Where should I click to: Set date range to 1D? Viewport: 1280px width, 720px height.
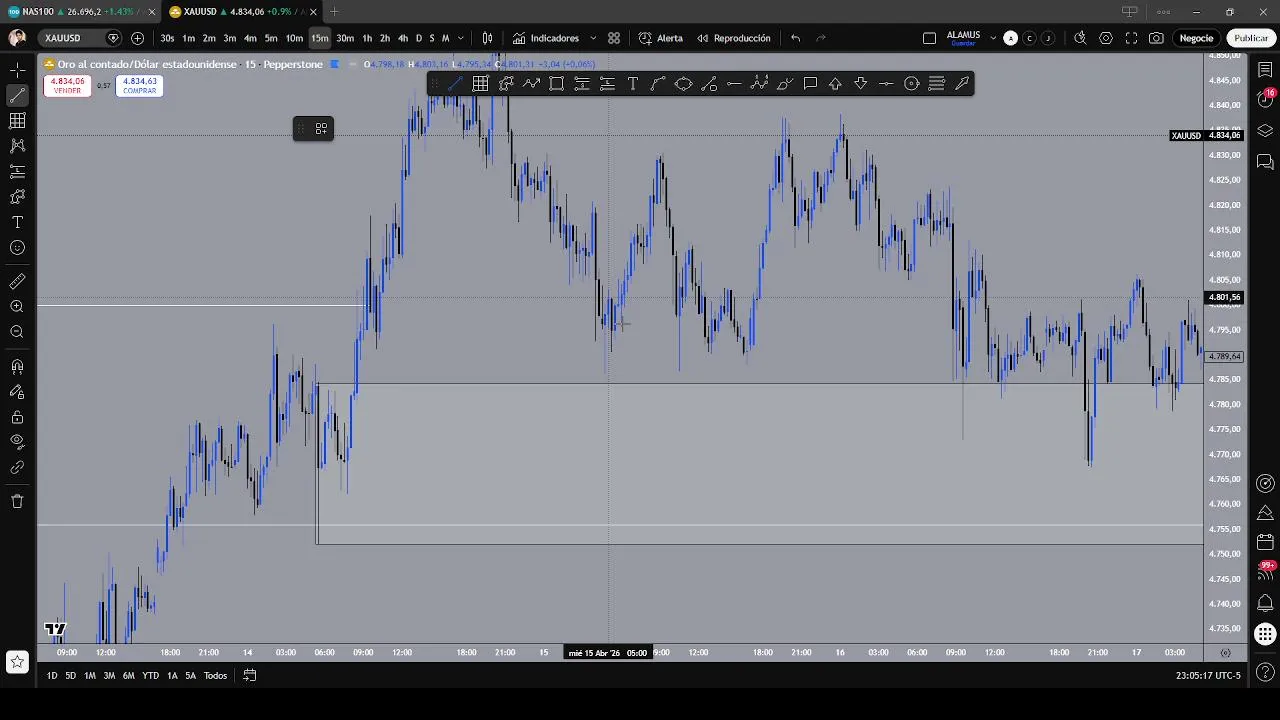click(52, 676)
